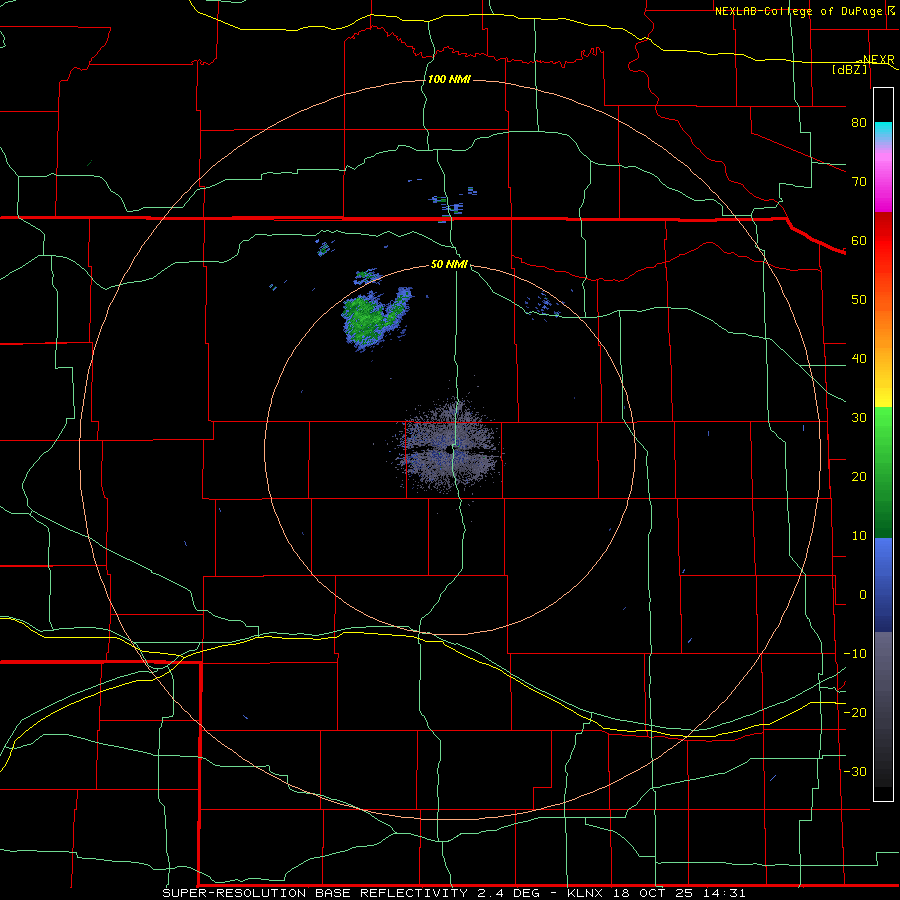
Task: Click the 40 value on the dBZ scale
Action: (859, 359)
